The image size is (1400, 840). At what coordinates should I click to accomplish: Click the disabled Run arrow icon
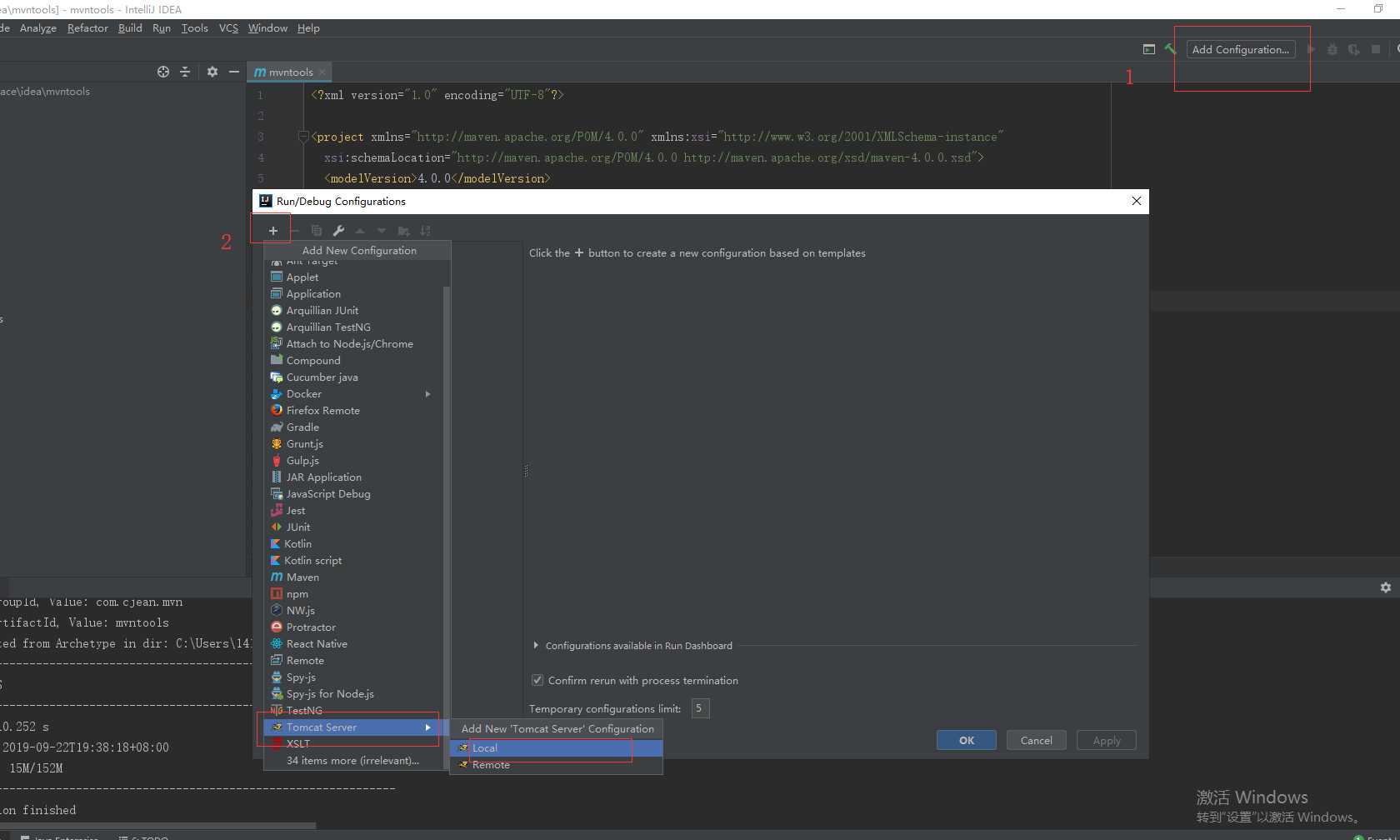[x=1311, y=49]
